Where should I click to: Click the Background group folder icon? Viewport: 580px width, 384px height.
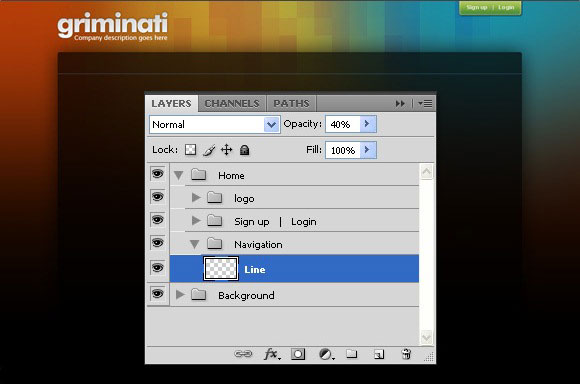pyautogui.click(x=199, y=294)
